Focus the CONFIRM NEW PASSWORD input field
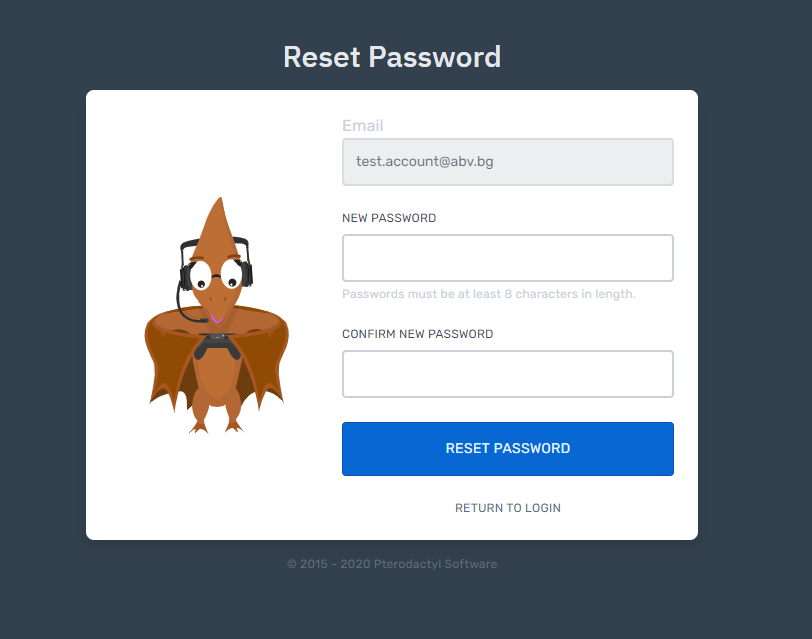The image size is (812, 639). (508, 374)
